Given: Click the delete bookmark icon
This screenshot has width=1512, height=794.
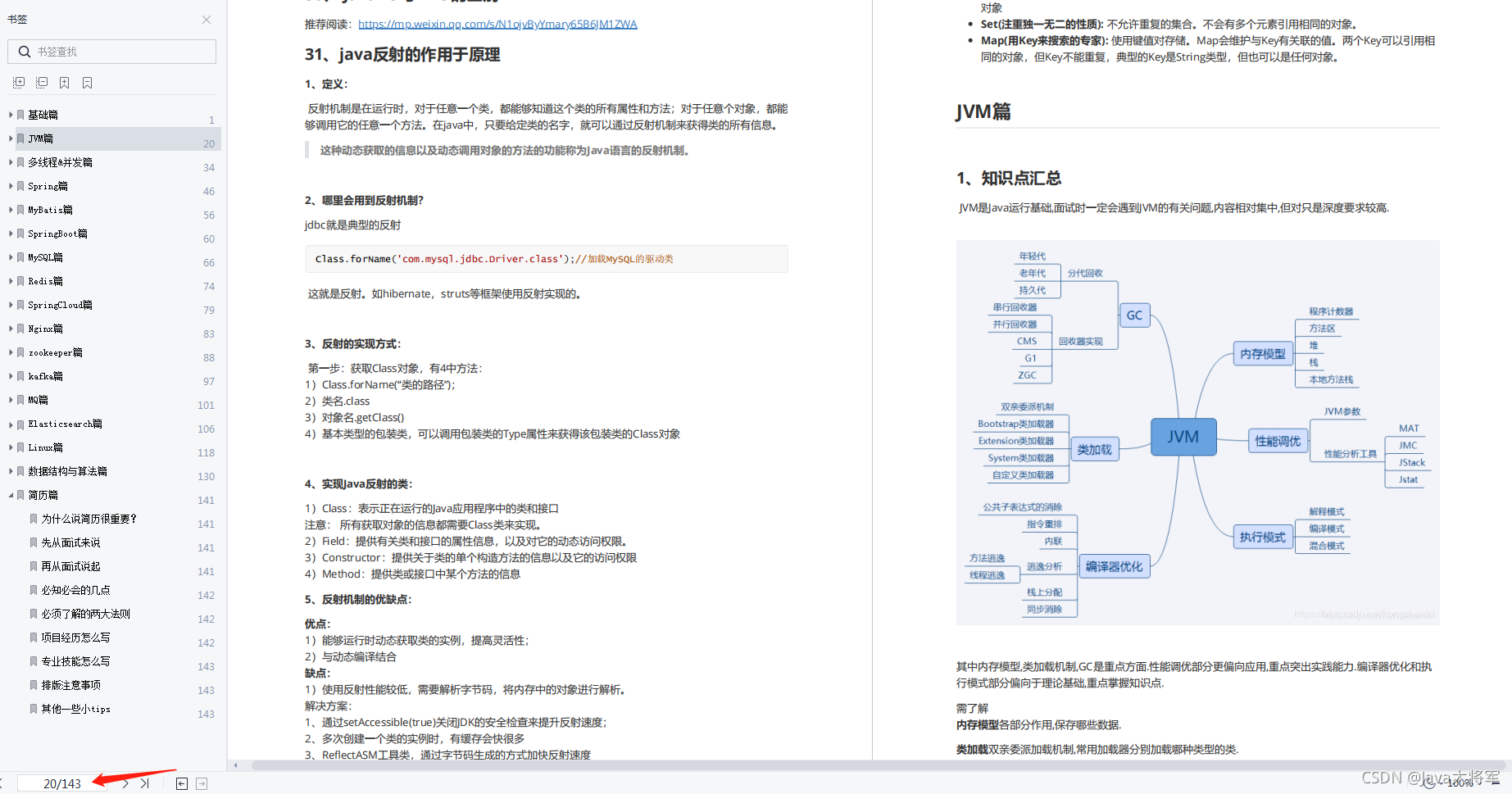Looking at the screenshot, I should point(88,83).
